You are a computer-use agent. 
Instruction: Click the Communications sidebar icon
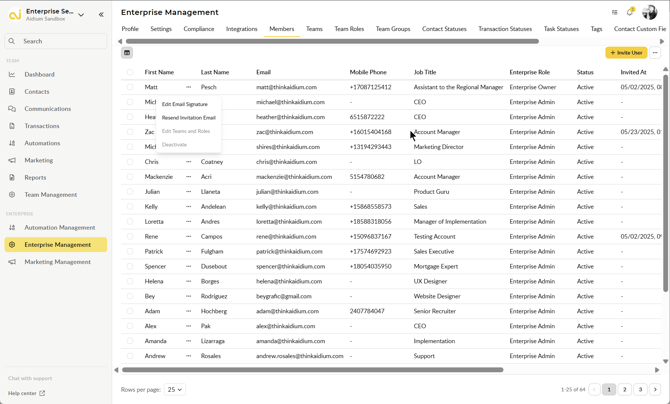12,109
